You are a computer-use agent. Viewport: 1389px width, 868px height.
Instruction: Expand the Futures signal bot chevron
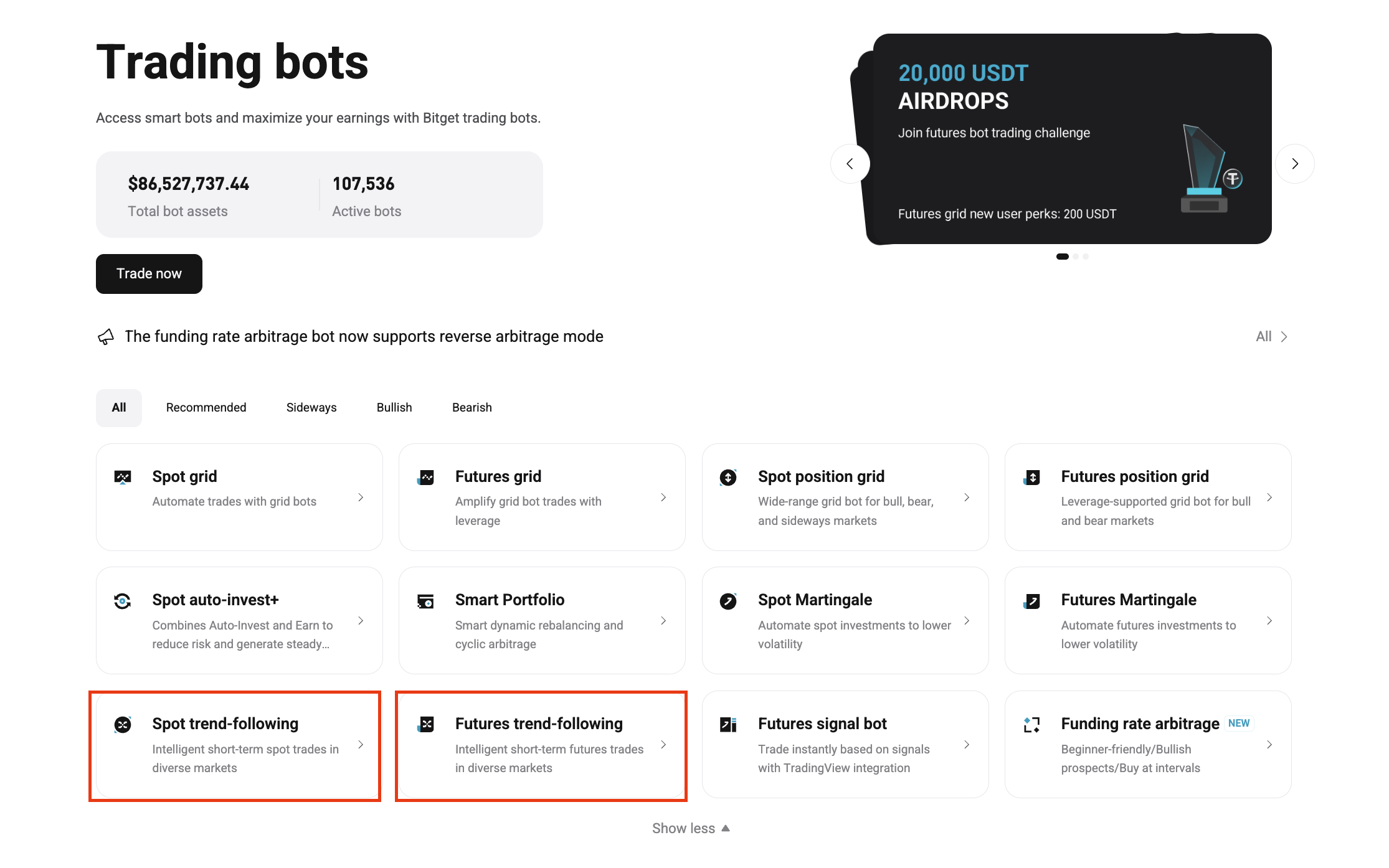pos(967,745)
